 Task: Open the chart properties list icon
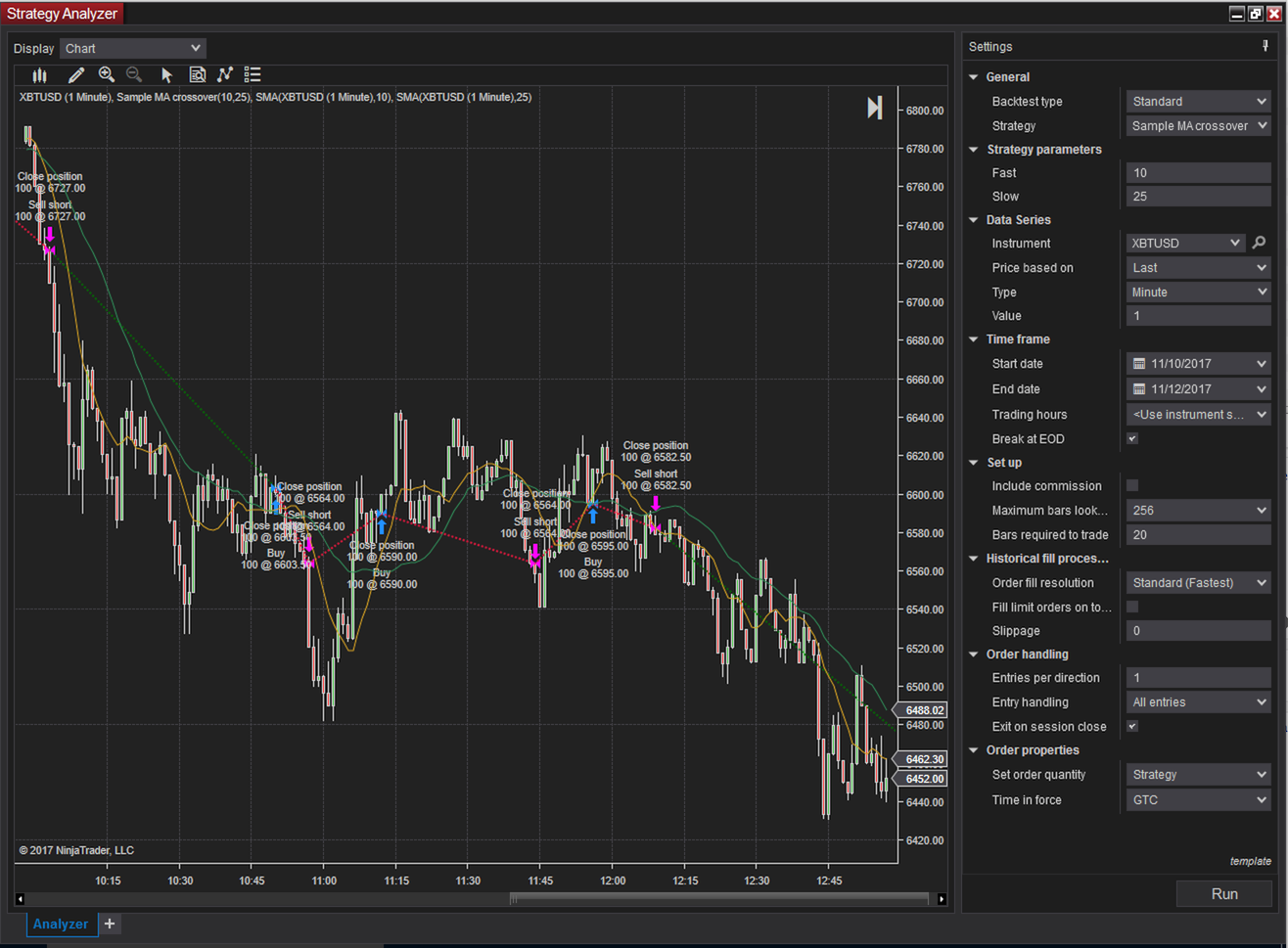[x=253, y=74]
